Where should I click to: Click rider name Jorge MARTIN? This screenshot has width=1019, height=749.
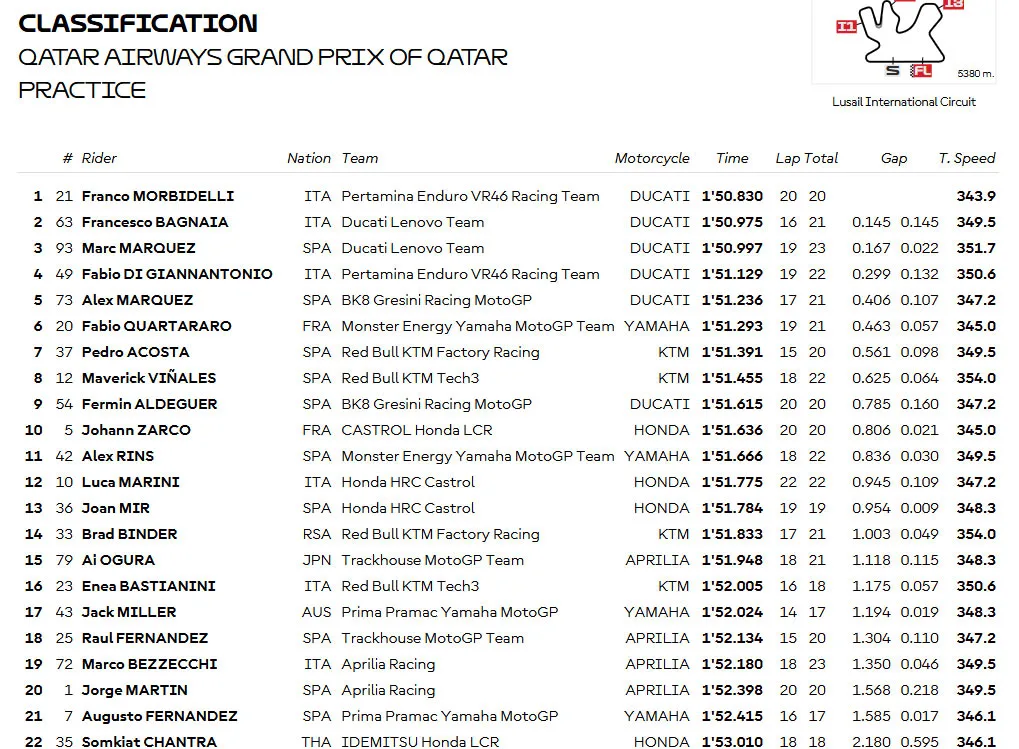coord(135,690)
